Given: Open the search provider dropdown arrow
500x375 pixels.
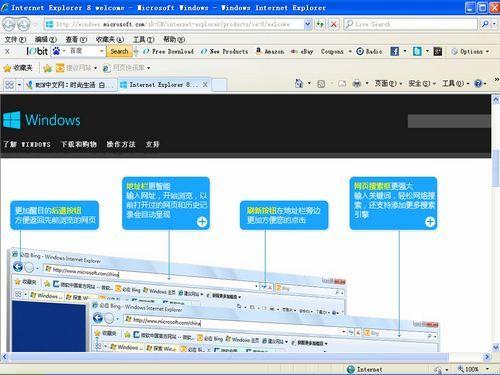Looking at the screenshot, I should click(495, 24).
